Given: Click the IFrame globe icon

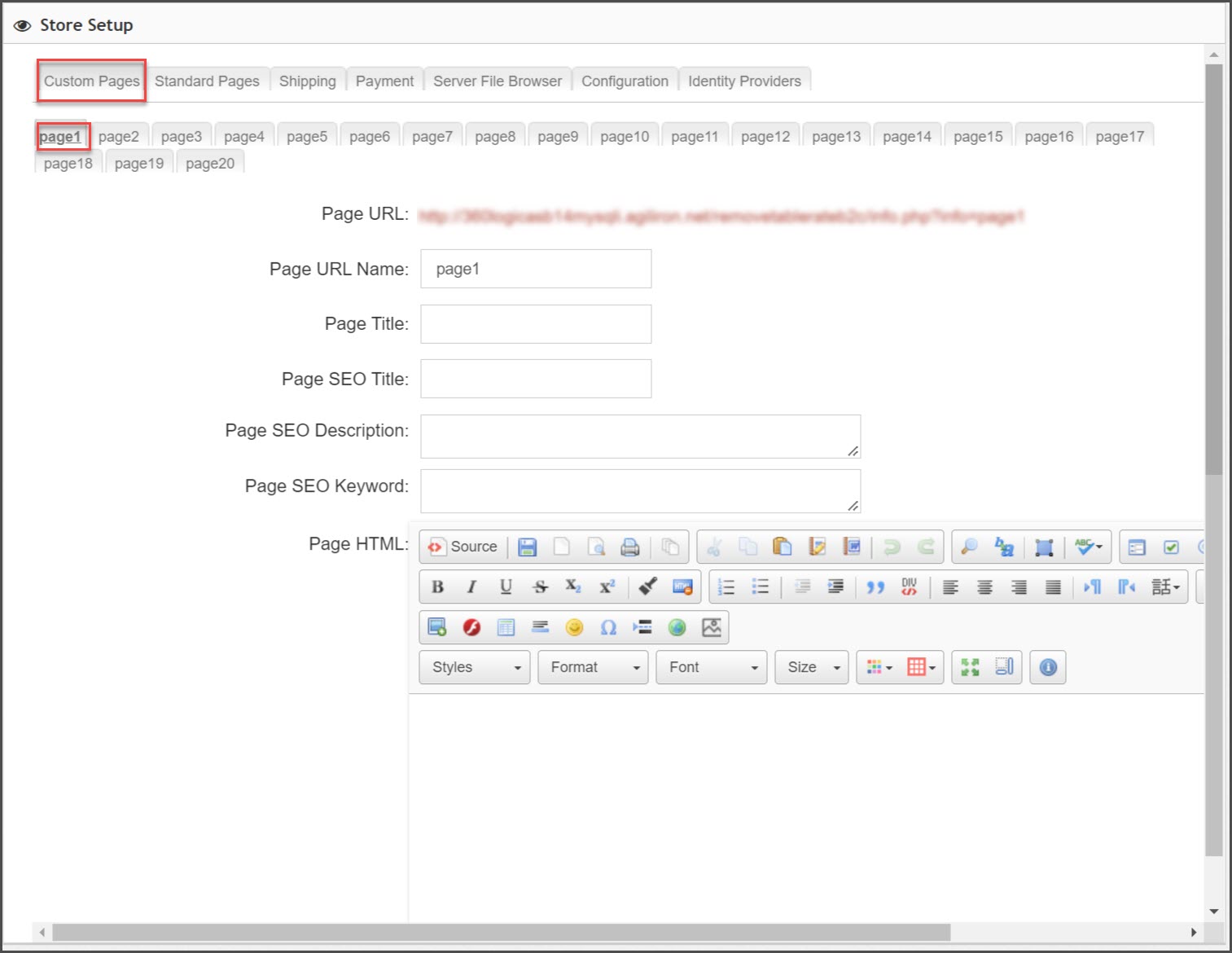Looking at the screenshot, I should 677,627.
